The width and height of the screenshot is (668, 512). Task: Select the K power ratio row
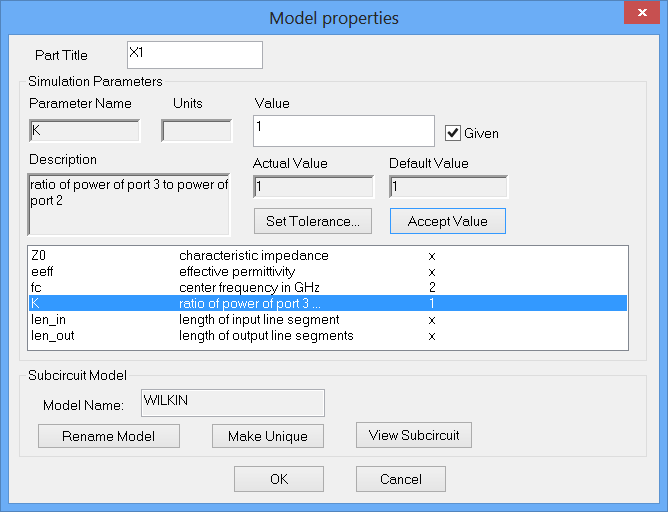click(328, 303)
